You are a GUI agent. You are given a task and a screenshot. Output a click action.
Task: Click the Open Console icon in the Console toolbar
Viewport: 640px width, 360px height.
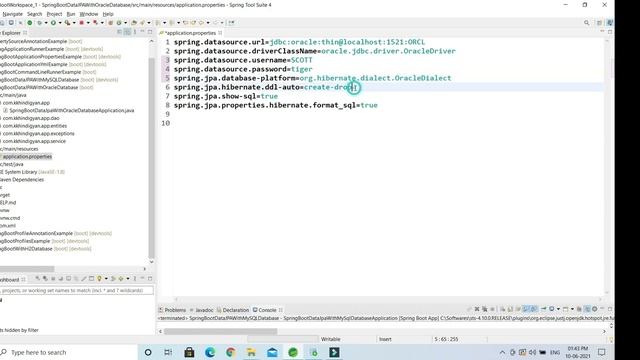point(565,309)
